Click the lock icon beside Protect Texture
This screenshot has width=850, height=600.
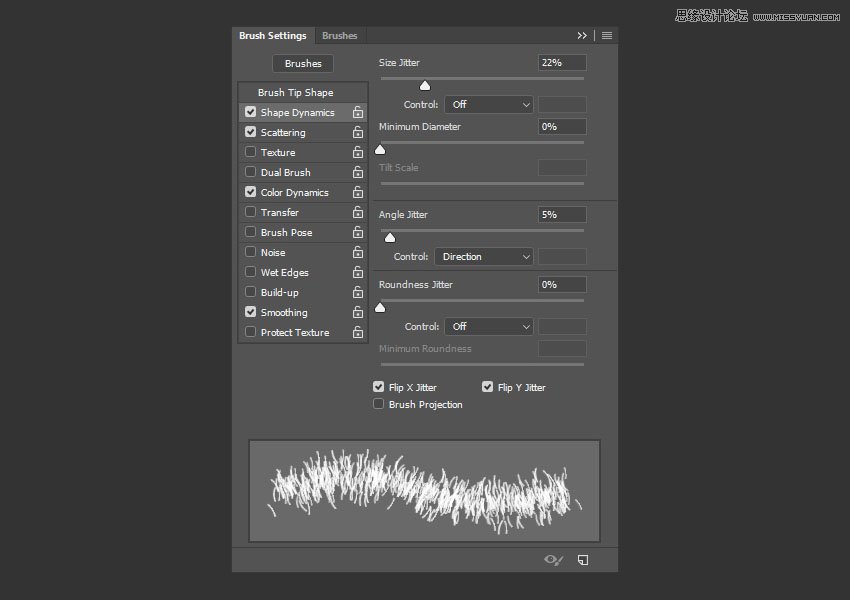point(358,332)
